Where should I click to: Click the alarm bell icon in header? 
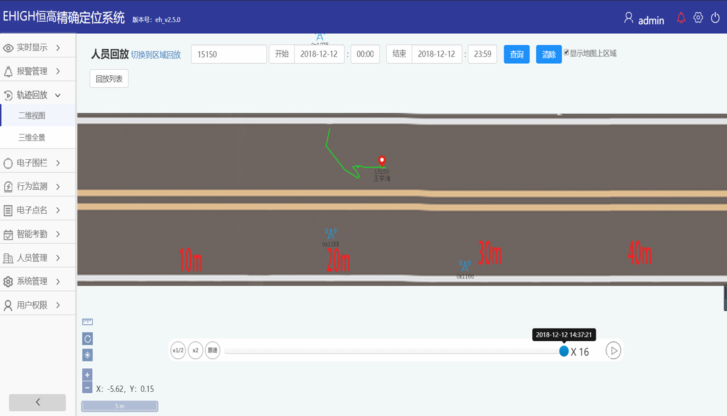pos(682,18)
